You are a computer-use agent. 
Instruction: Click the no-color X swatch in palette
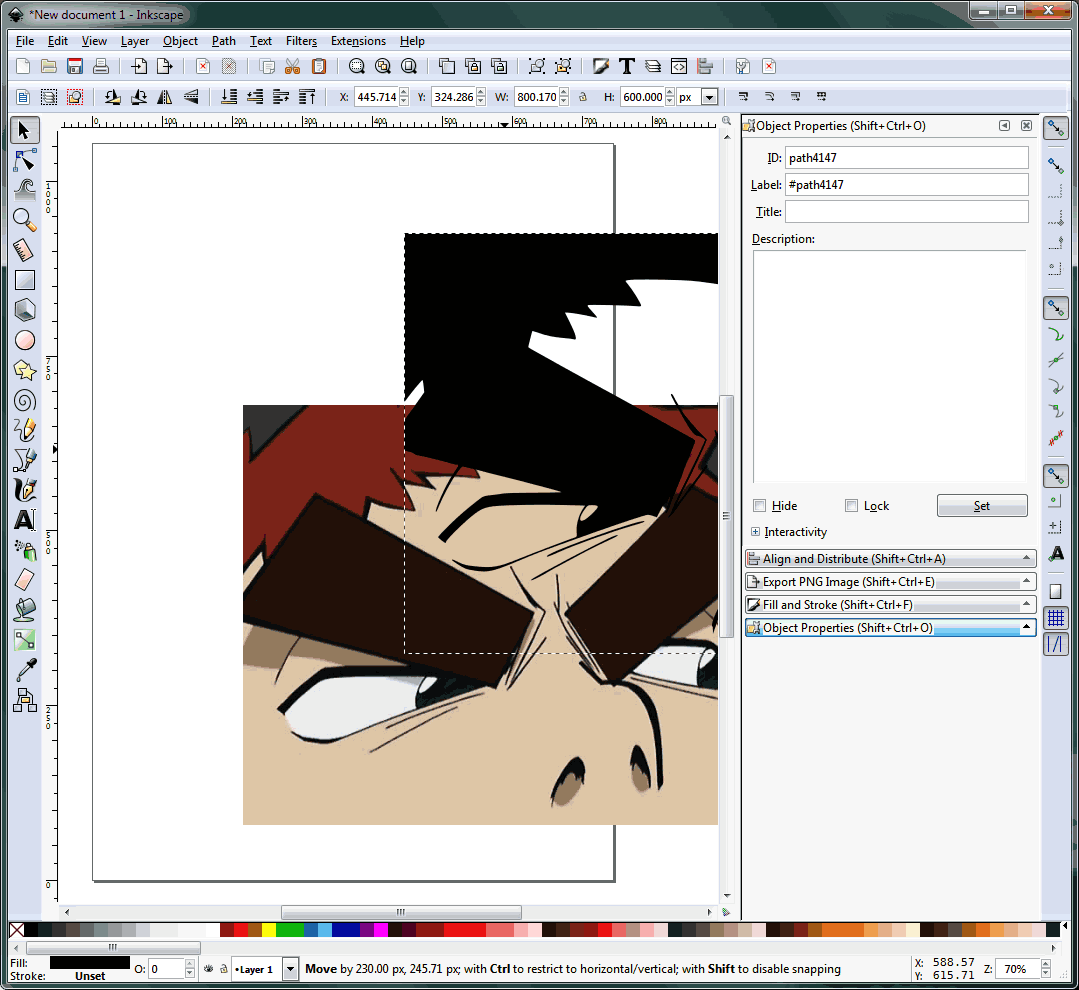(17, 930)
